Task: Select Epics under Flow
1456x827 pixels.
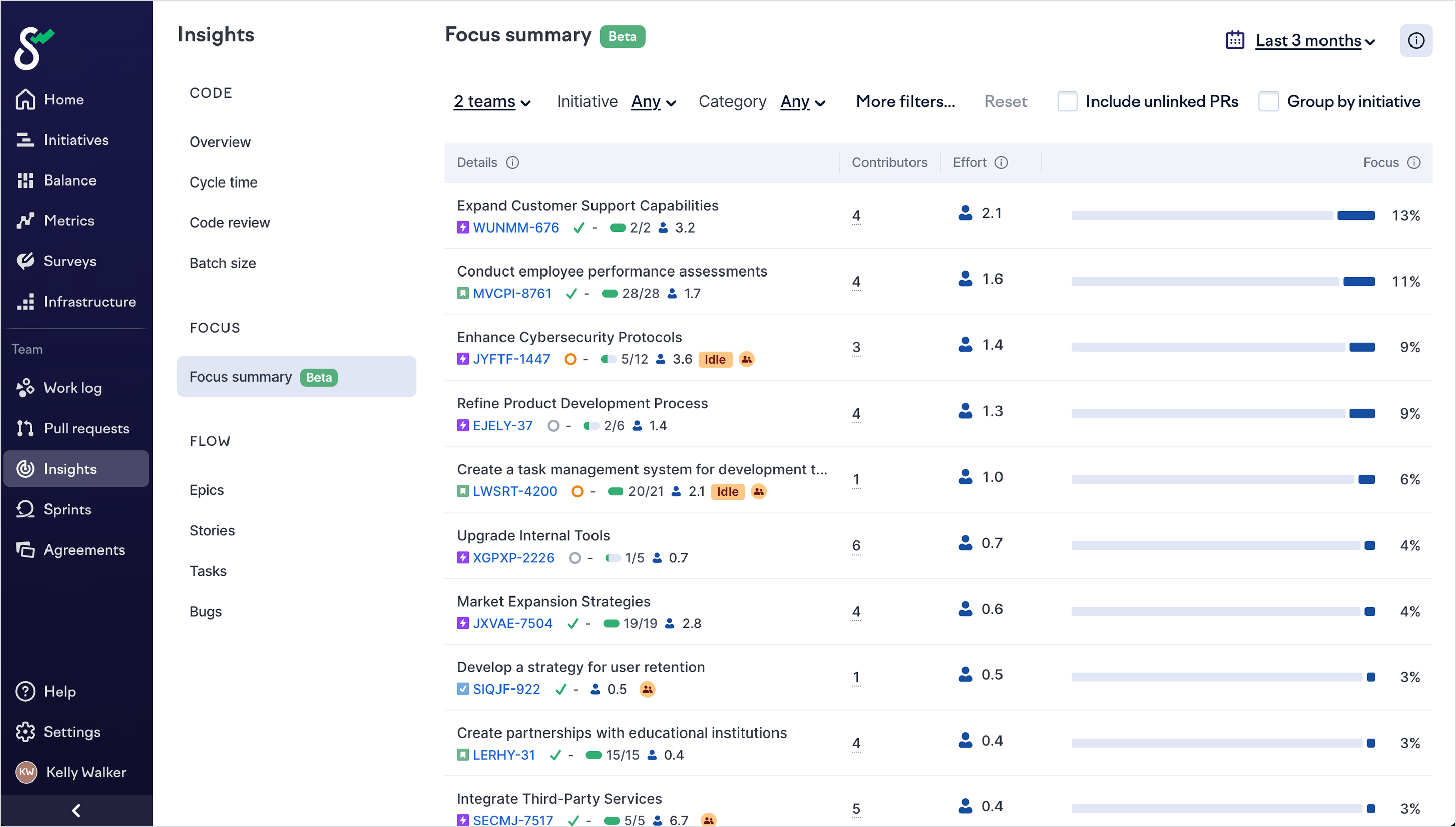Action: 207,490
